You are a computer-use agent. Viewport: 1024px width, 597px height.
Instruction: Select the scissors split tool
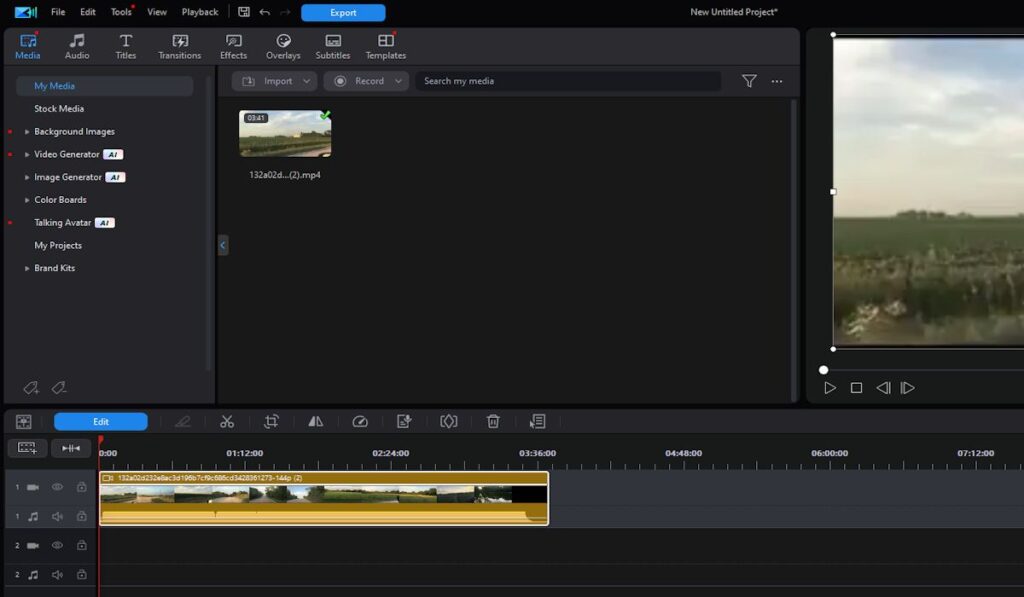pos(227,422)
